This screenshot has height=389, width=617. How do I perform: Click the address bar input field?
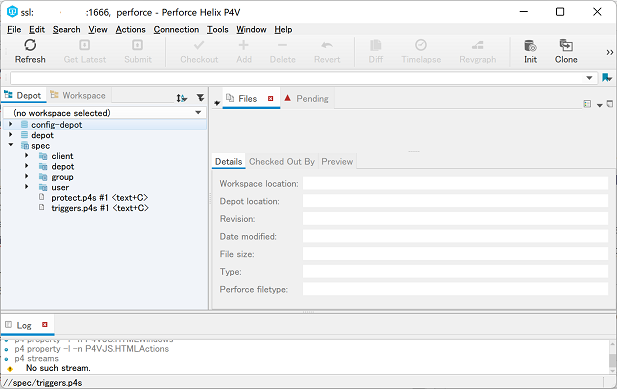tap(298, 78)
